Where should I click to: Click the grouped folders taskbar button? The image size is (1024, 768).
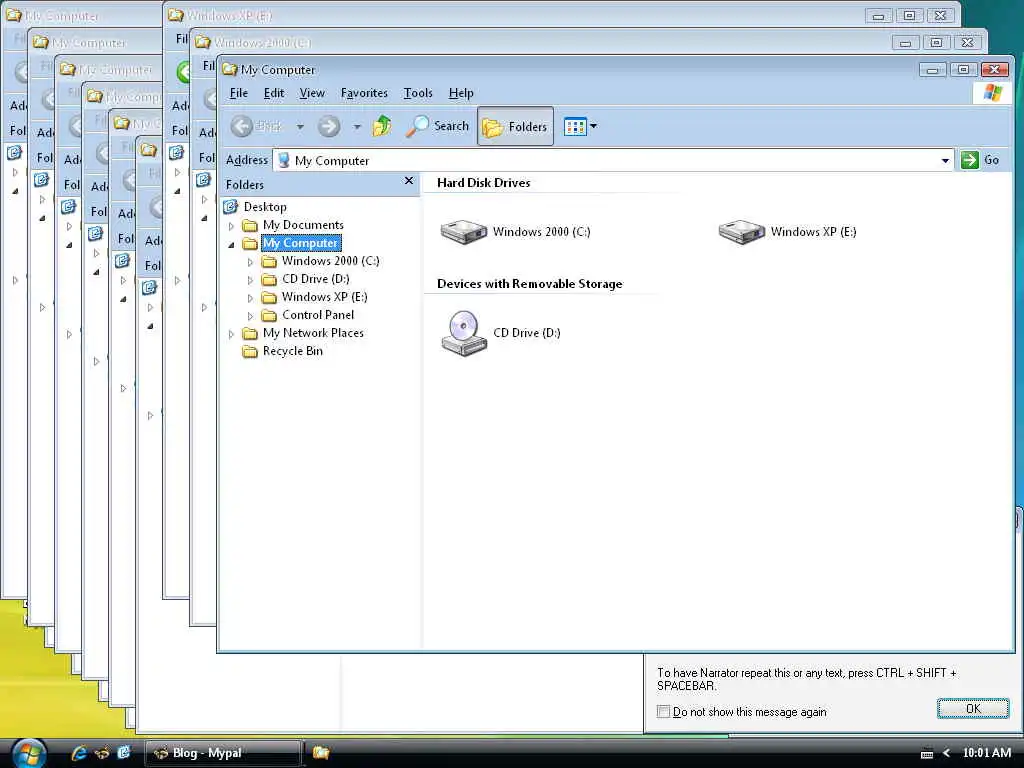click(321, 753)
